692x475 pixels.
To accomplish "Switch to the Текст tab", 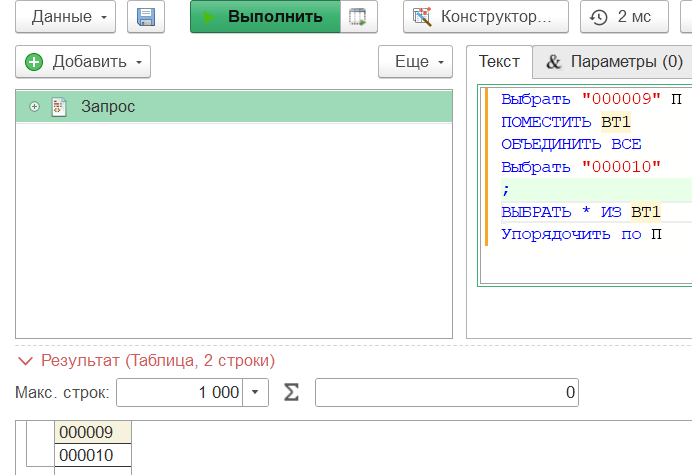I will (499, 62).
